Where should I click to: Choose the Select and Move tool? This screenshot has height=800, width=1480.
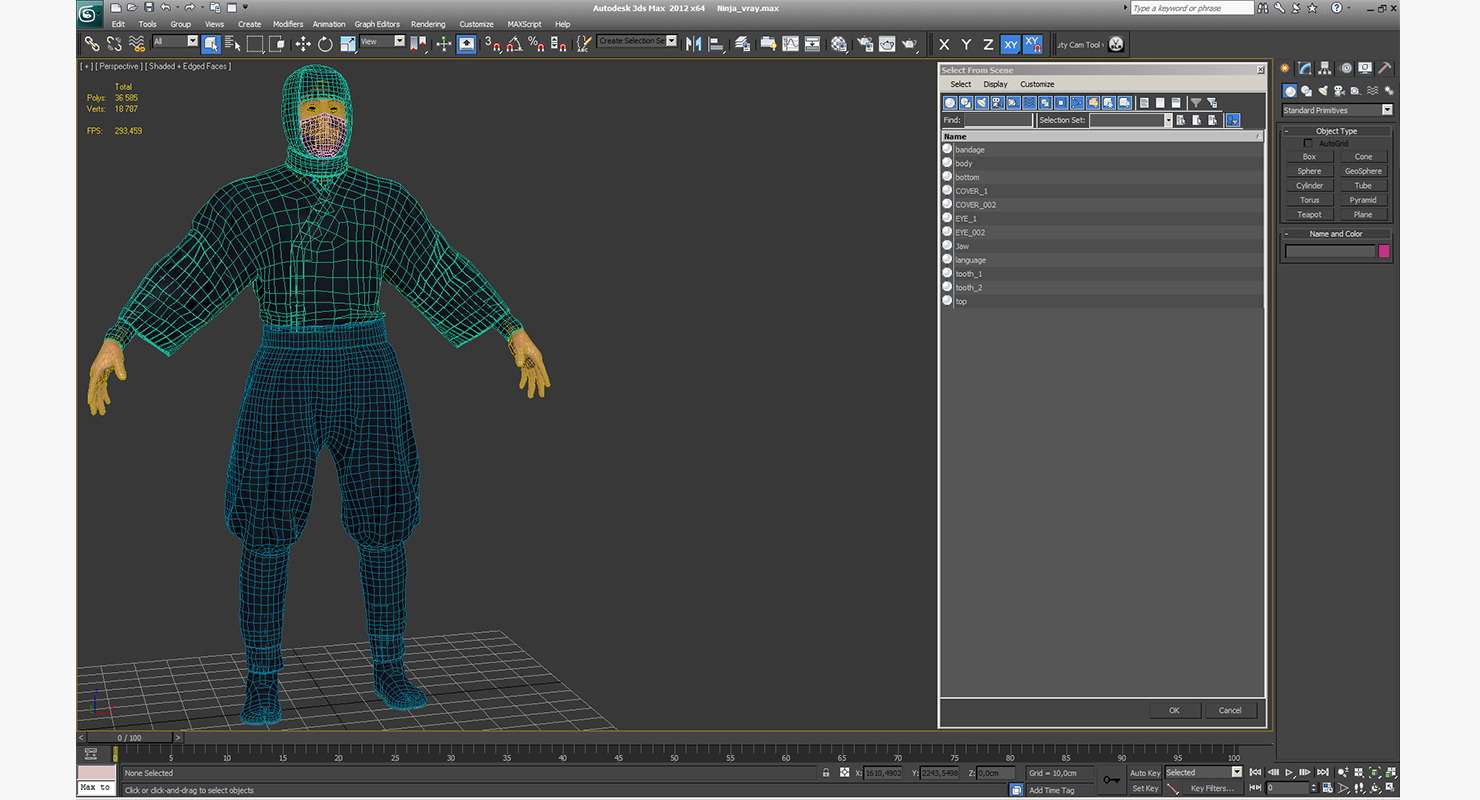pyautogui.click(x=302, y=44)
